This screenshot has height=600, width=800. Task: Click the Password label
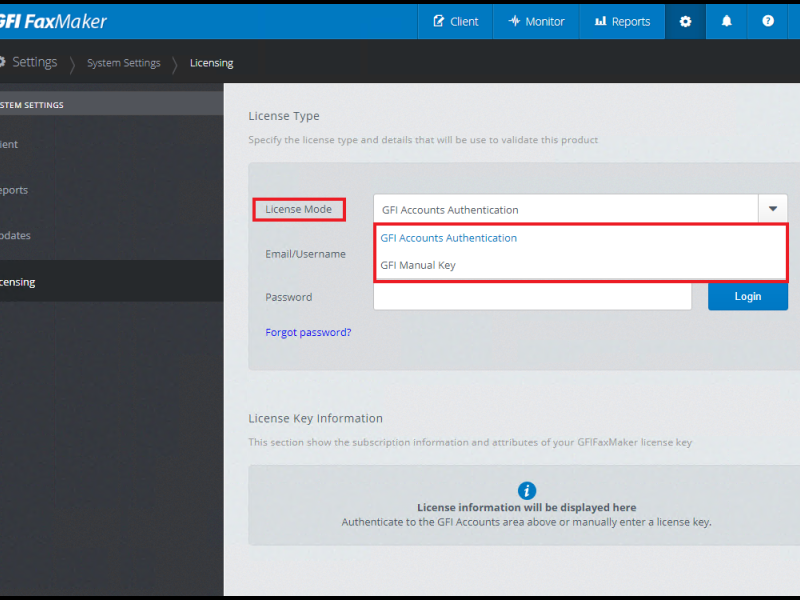pos(288,297)
